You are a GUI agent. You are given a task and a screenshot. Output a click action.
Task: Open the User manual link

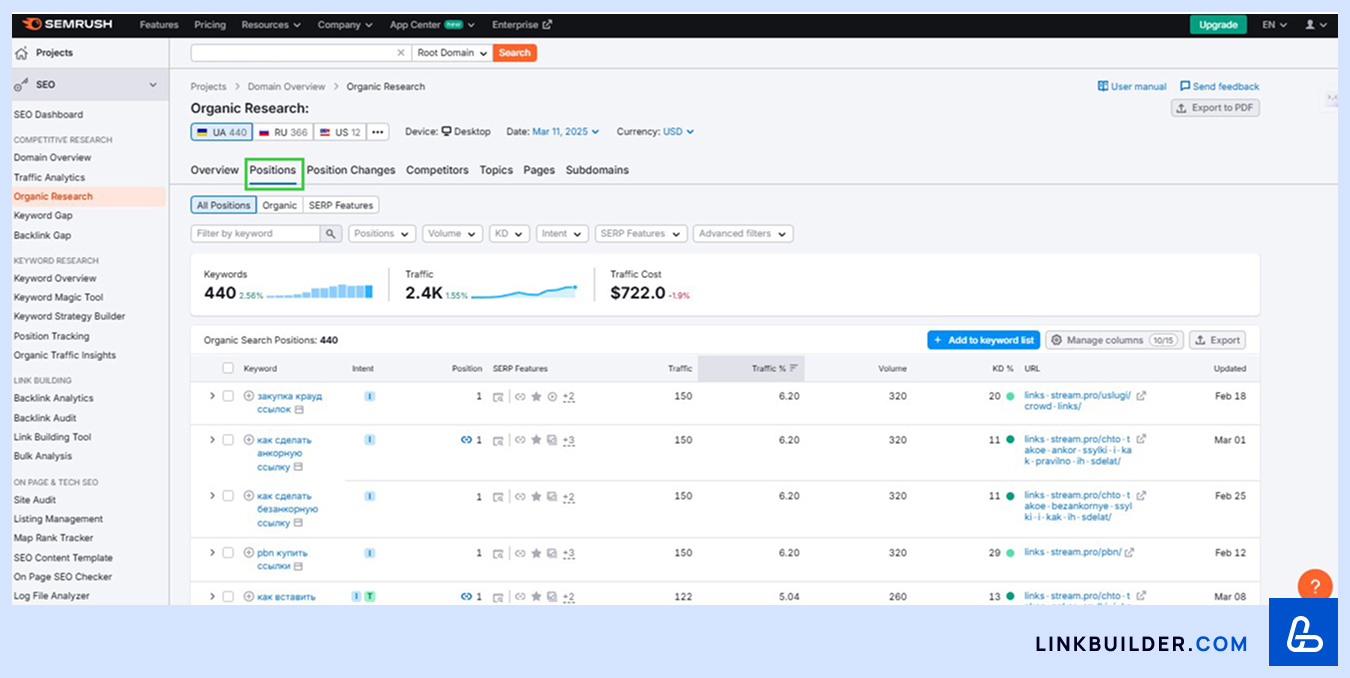pyautogui.click(x=1132, y=87)
